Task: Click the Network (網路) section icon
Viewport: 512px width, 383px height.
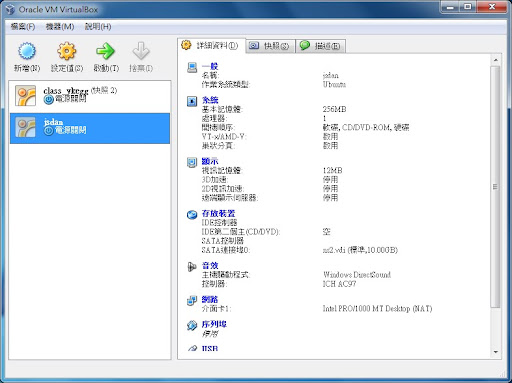Action: click(192, 300)
